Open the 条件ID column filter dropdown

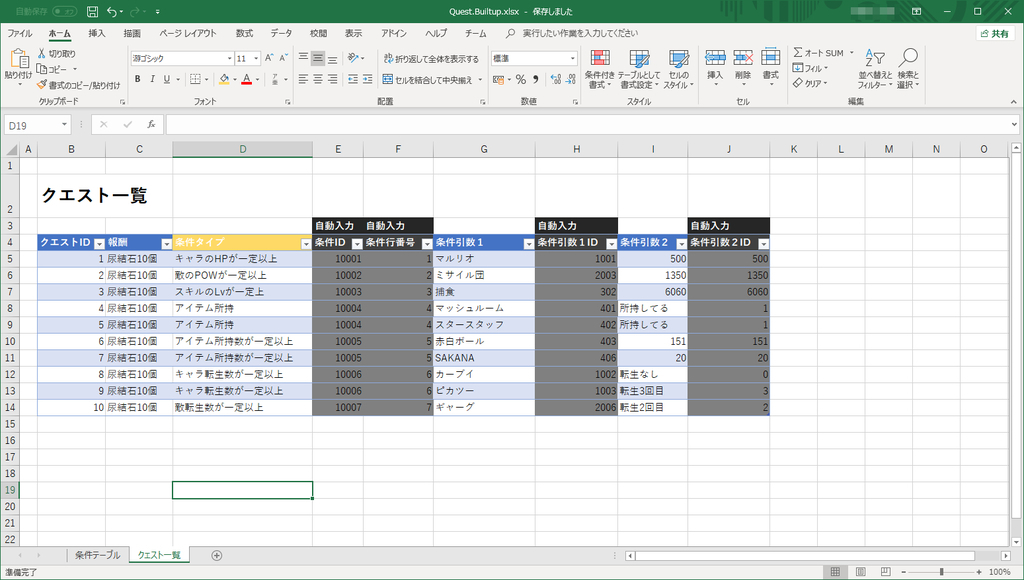357,244
